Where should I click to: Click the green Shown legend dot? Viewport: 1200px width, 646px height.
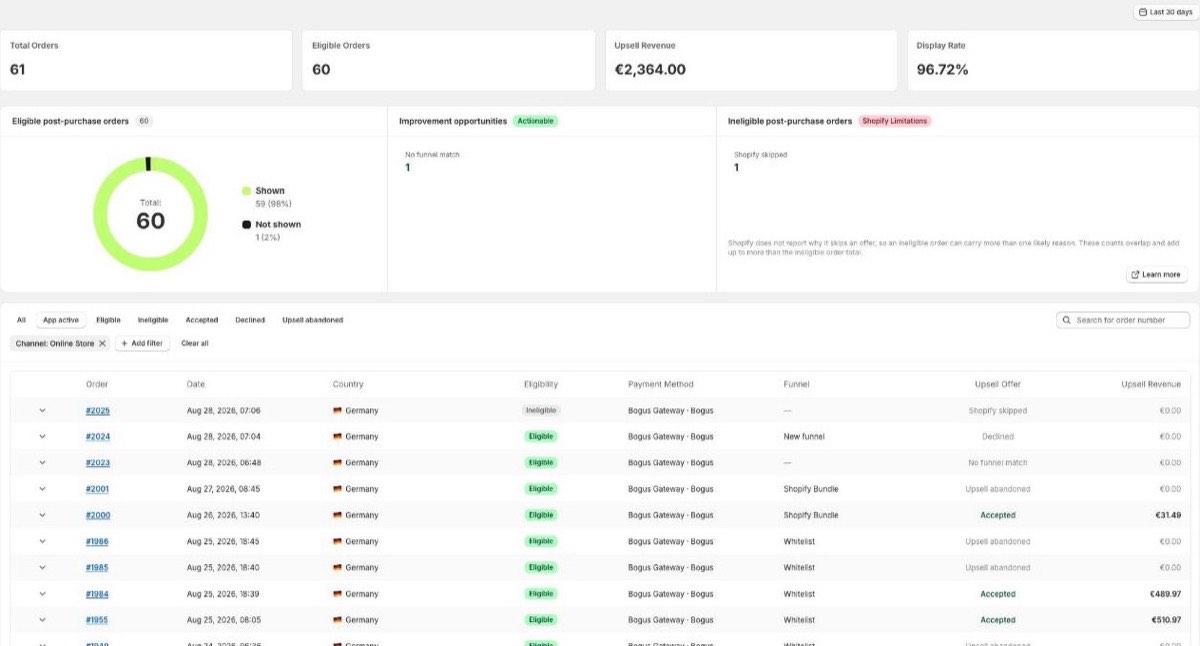pyautogui.click(x=246, y=190)
